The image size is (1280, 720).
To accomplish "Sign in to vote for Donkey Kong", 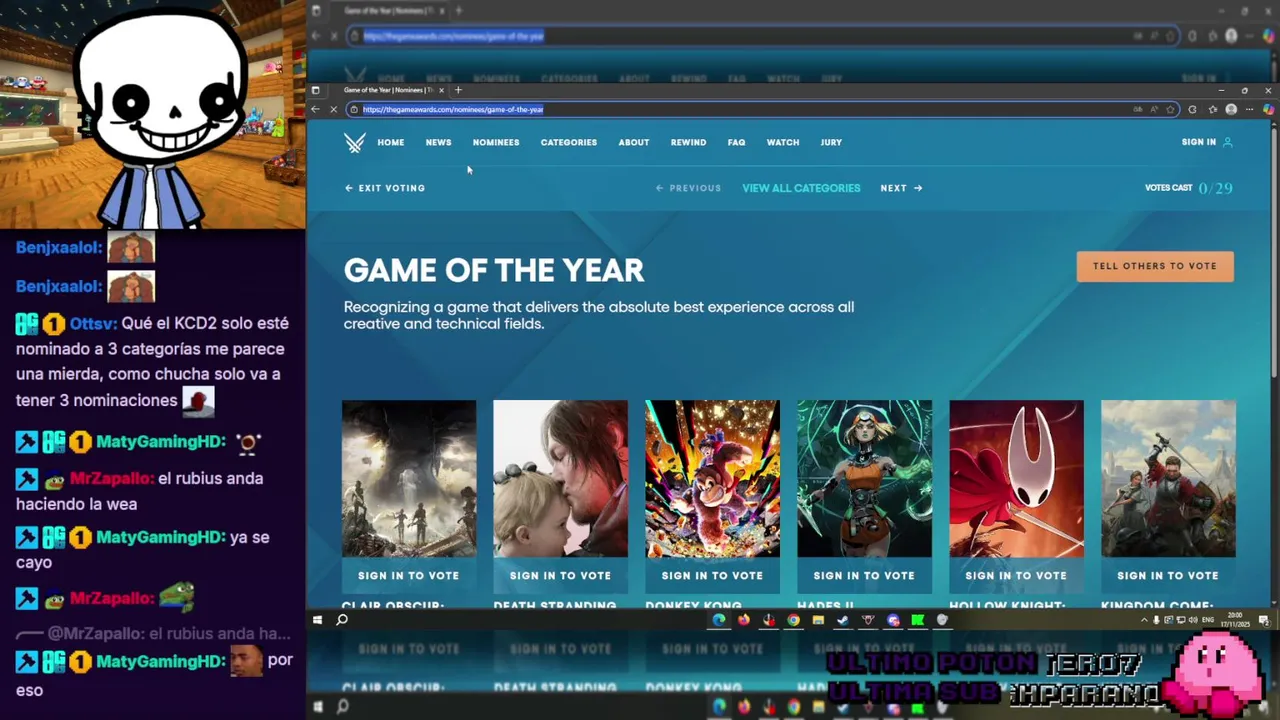I will [x=712, y=576].
